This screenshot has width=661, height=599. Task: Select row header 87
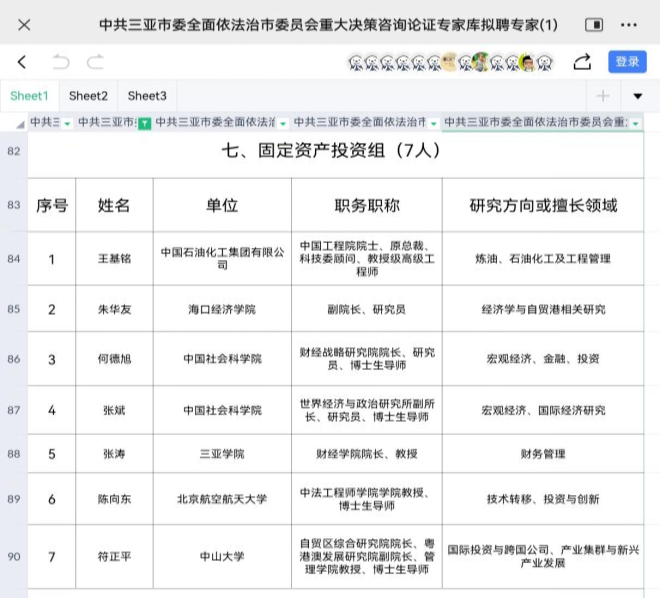tap(14, 410)
